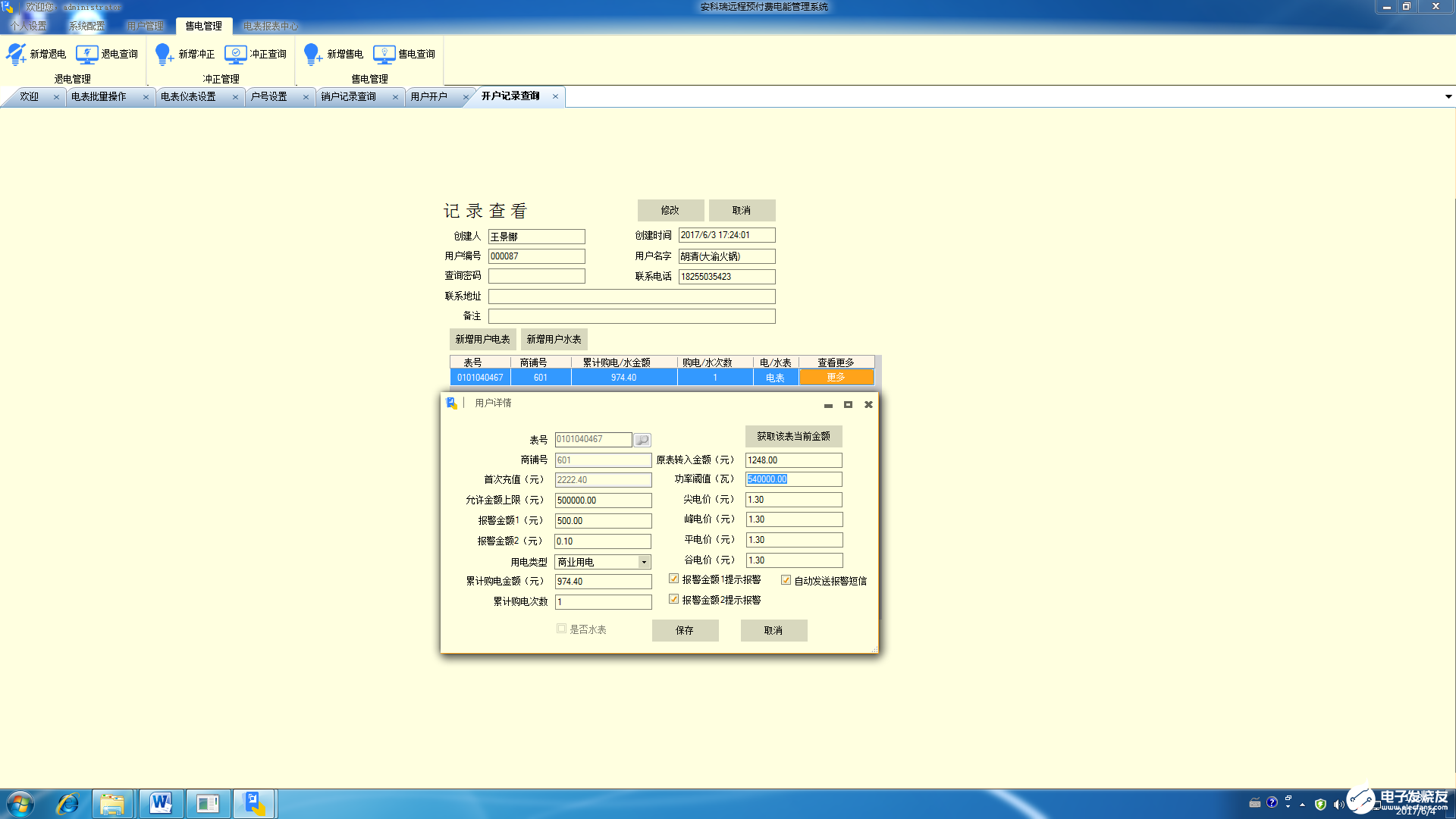This screenshot has width=1456, height=819.
Task: Click the app logo in the title bar
Action: coord(8,7)
